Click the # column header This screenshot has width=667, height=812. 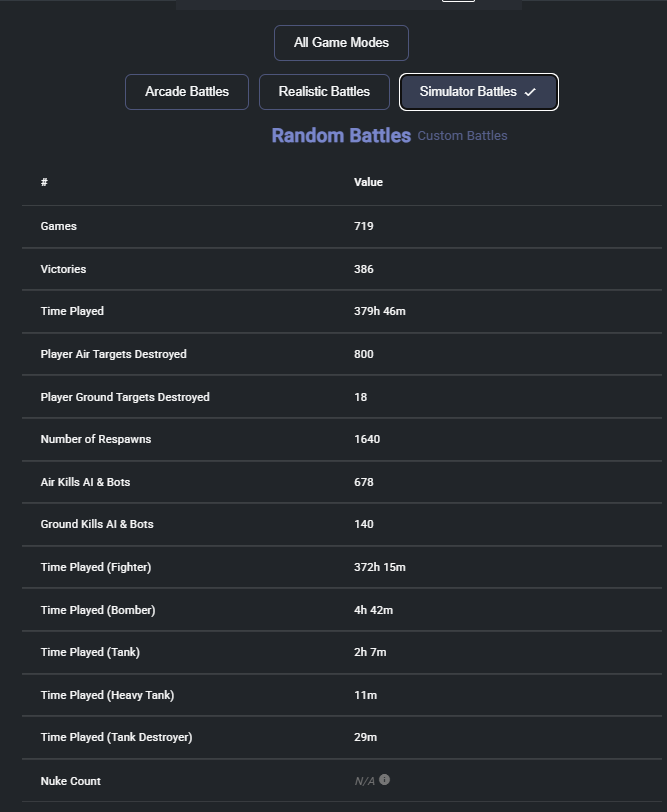[44, 182]
